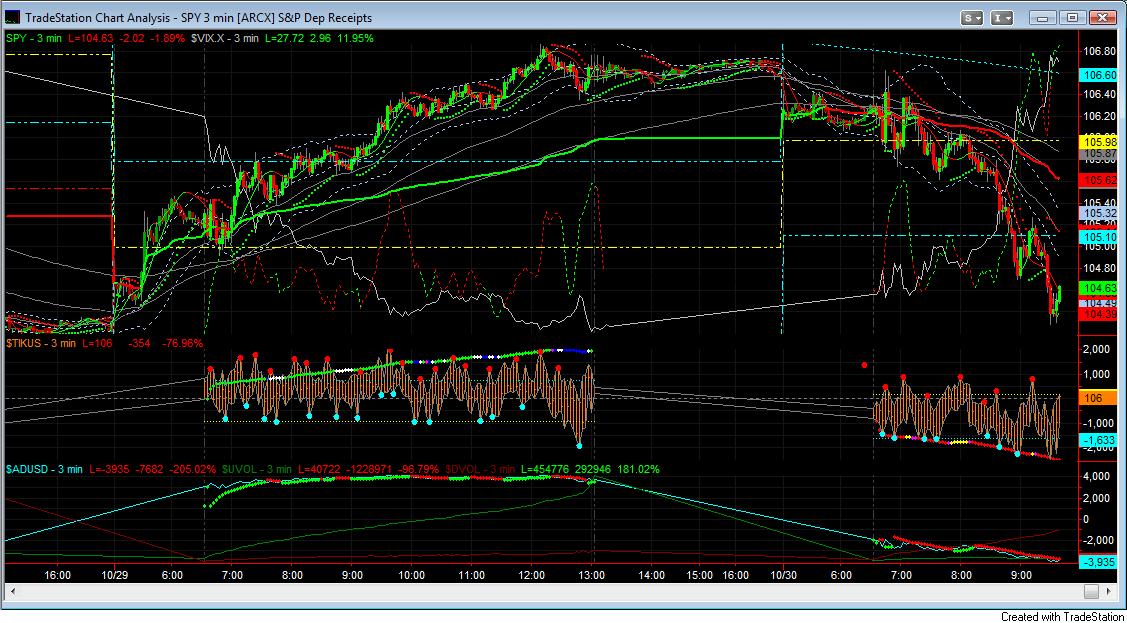Open the I interval-link dropdown in title bar
The image size is (1127, 623).
coord(1003,17)
